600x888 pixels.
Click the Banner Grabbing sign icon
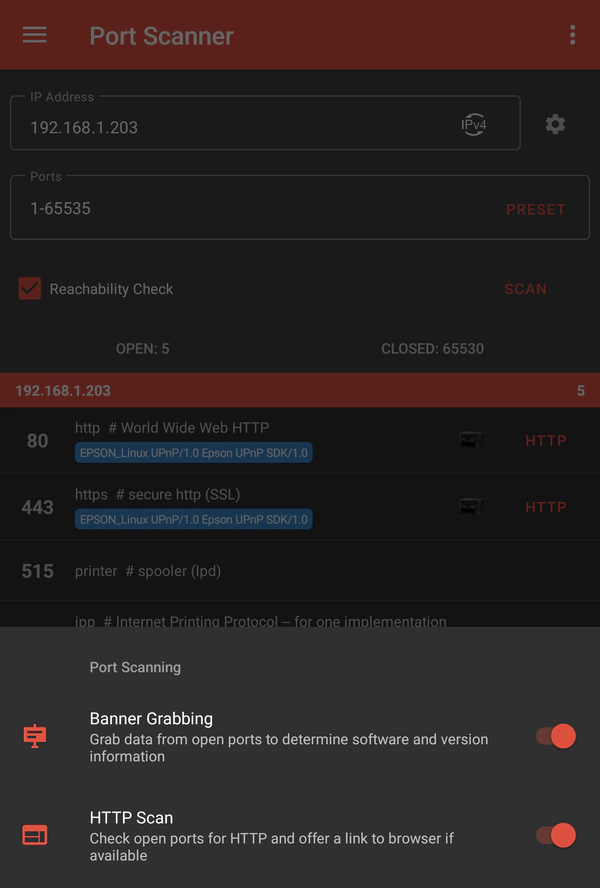[x=35, y=736]
